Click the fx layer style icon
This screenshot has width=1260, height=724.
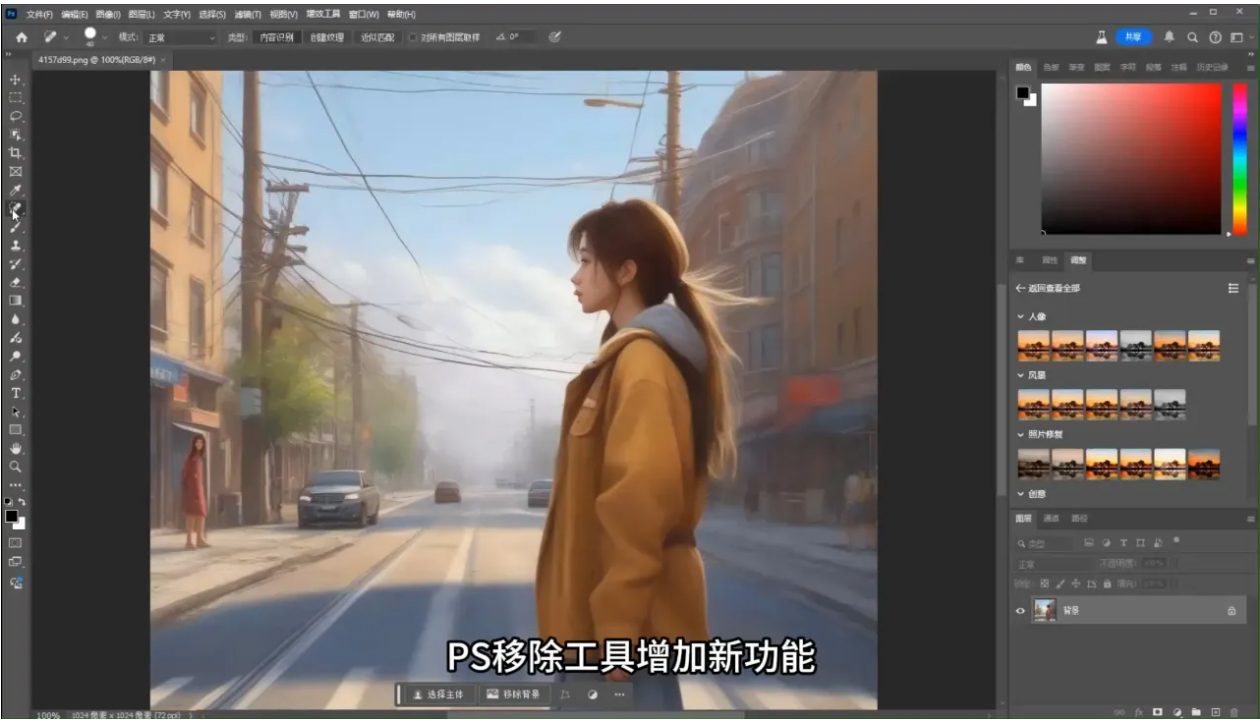[x=1138, y=712]
